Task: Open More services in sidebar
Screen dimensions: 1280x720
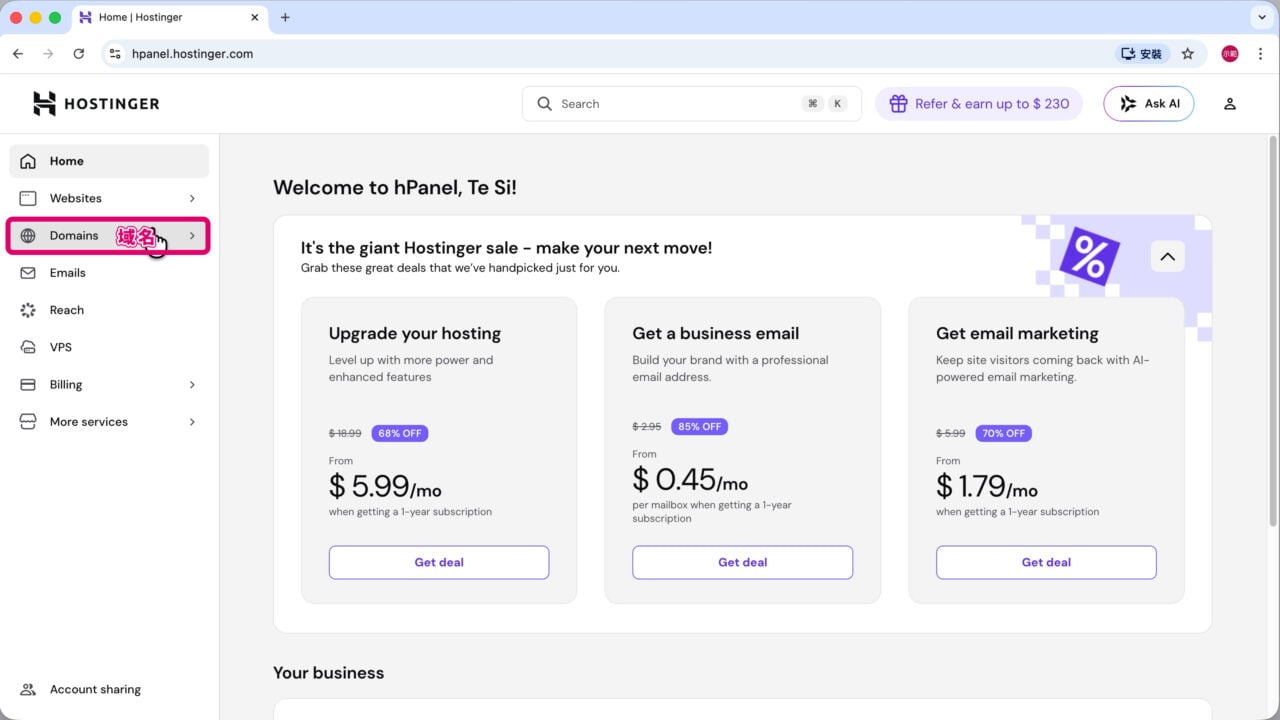Action: pyautogui.click(x=109, y=422)
